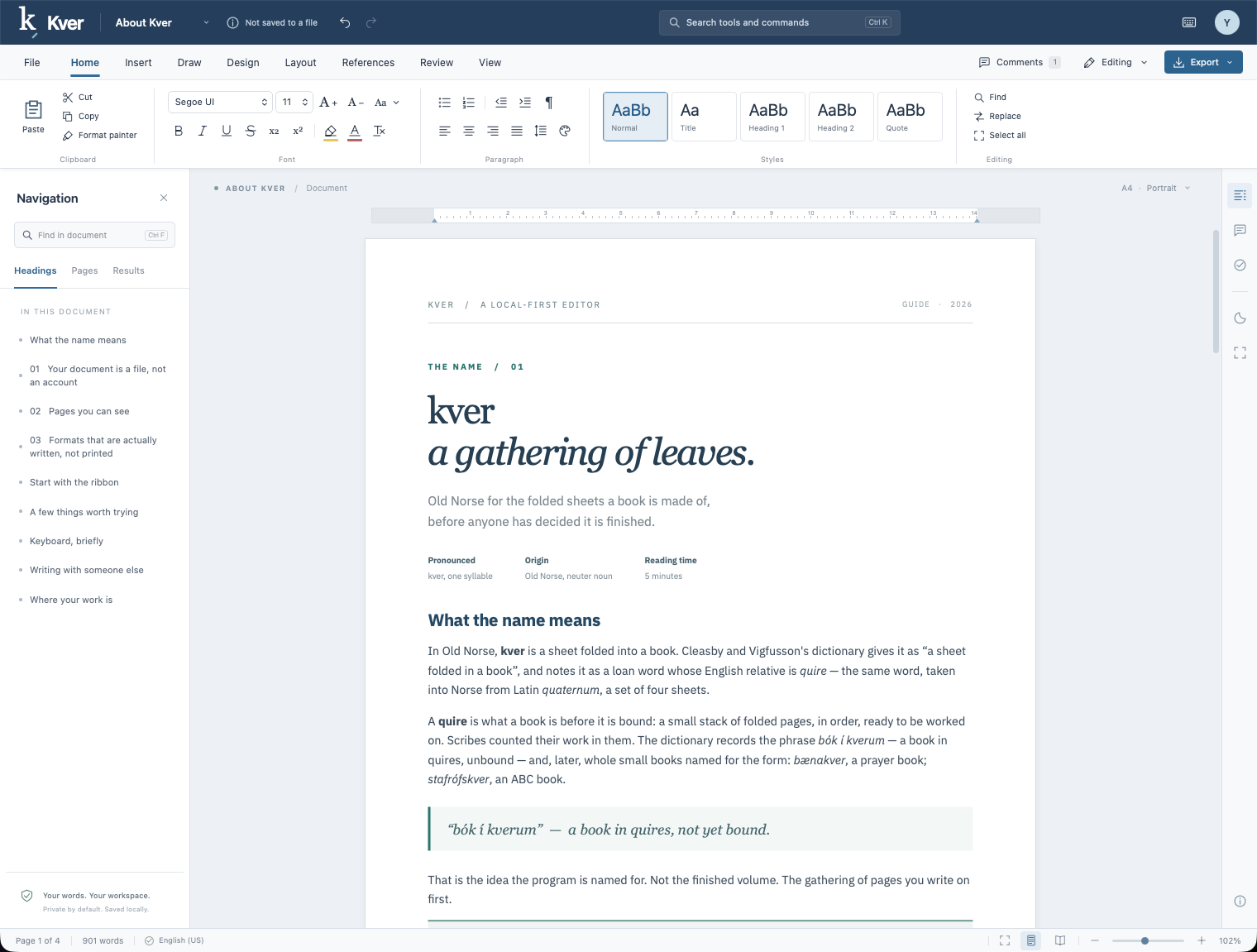Image resolution: width=1257 pixels, height=952 pixels.
Task: Toggle bold formatting
Action: (179, 131)
